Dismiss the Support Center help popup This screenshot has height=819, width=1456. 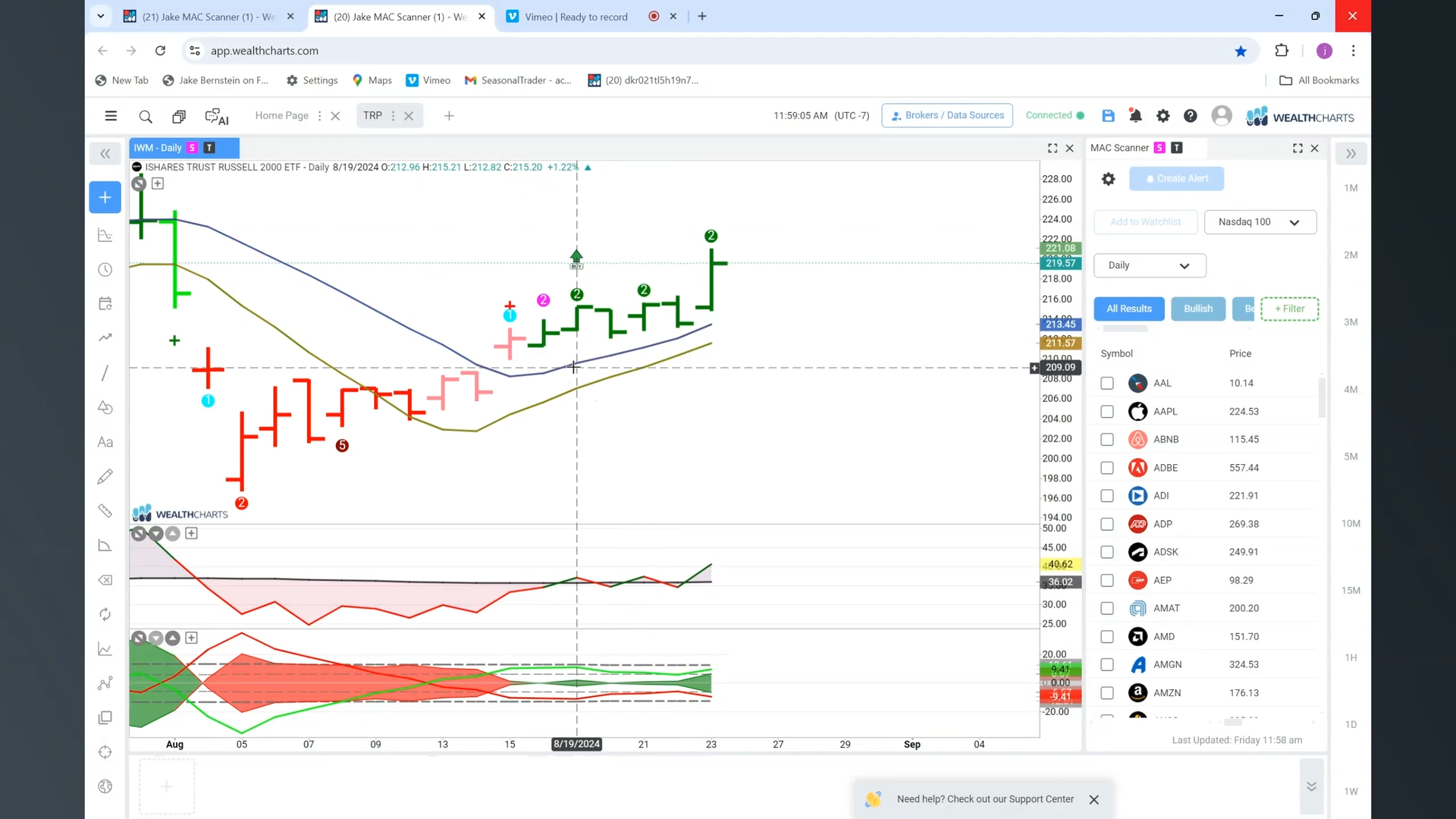tap(1094, 800)
